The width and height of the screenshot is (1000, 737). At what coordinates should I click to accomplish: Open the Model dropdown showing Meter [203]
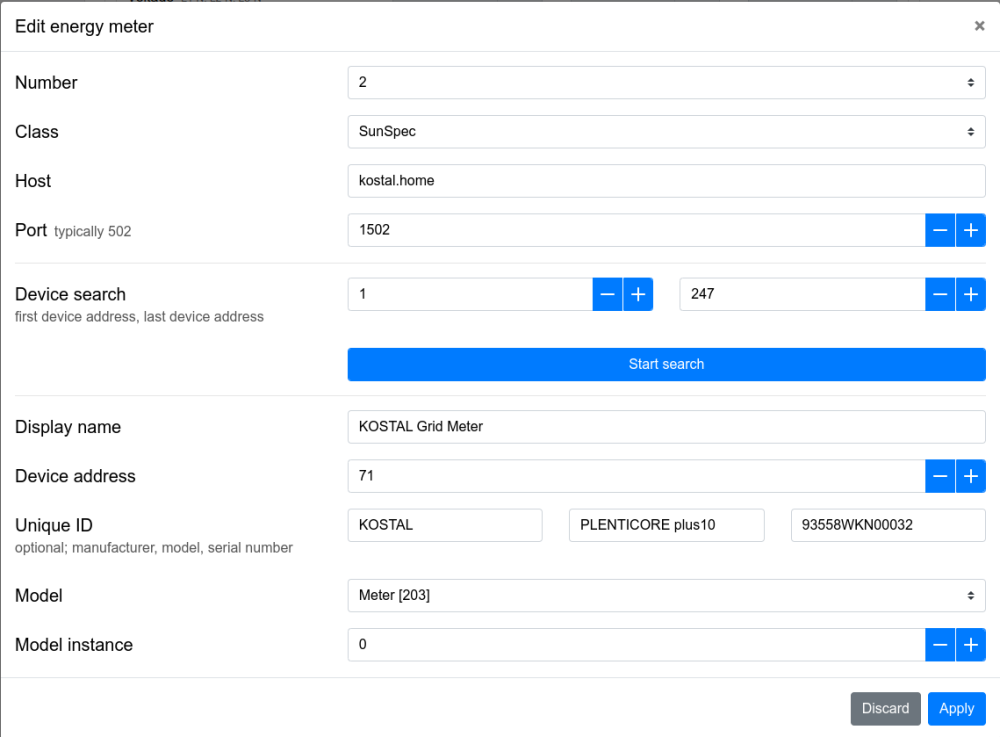tap(666, 596)
